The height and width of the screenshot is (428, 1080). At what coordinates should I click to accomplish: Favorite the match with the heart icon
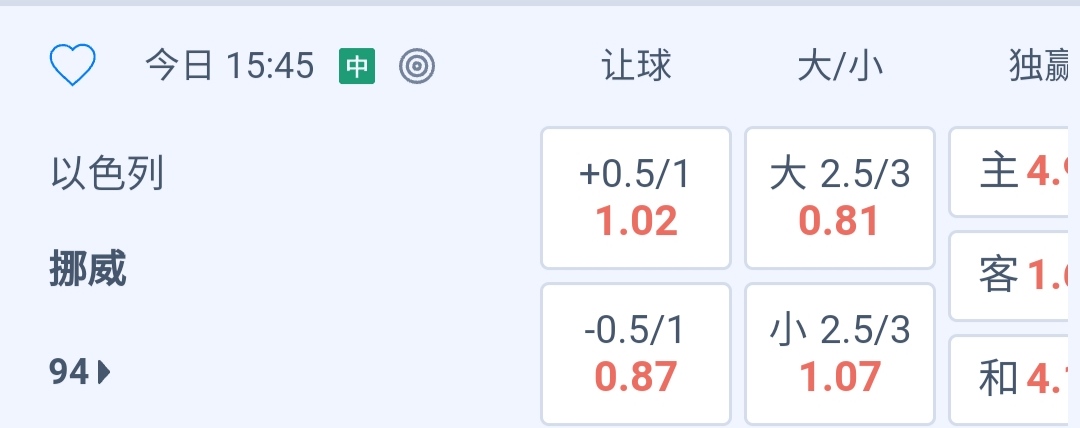[x=72, y=67]
